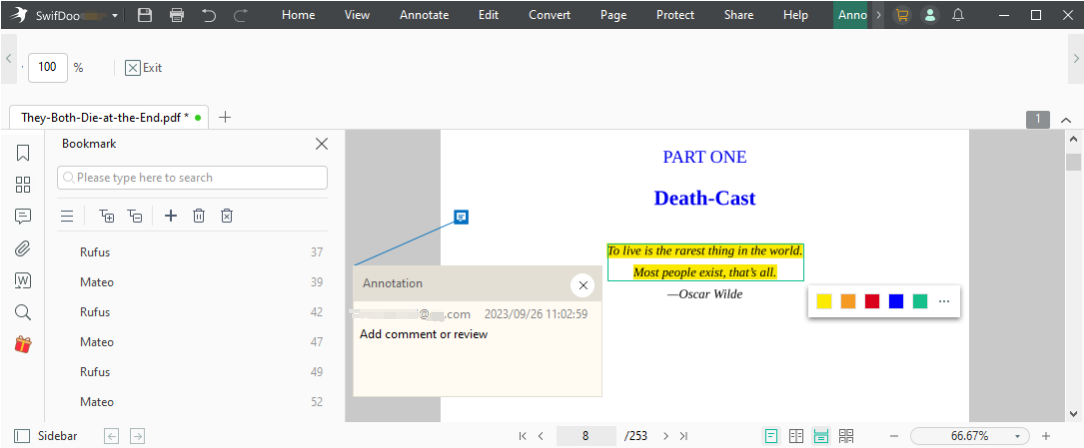Open the comments list sidebar icon
1084x448 pixels.
click(23, 216)
